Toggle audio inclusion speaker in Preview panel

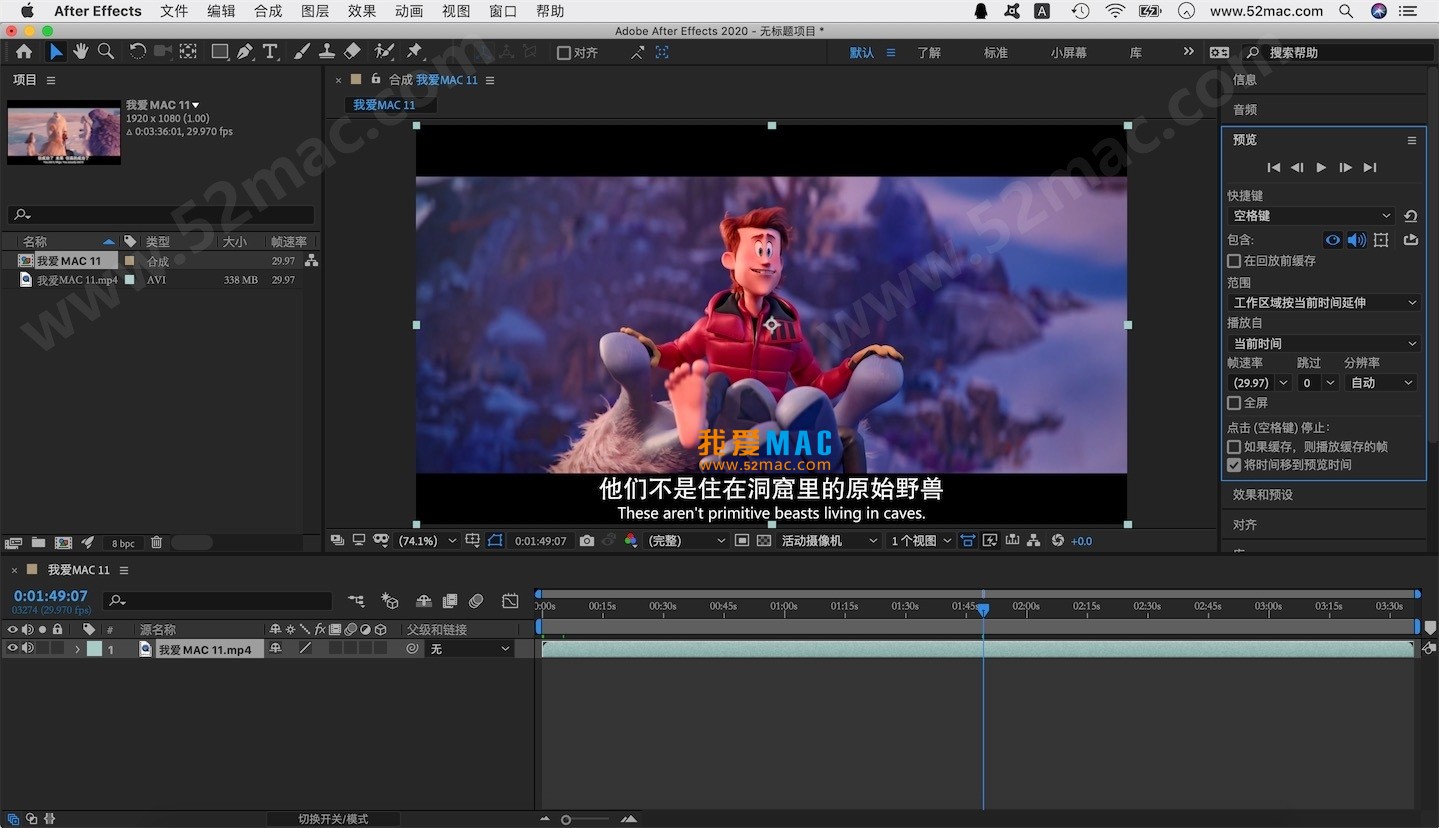click(1357, 240)
